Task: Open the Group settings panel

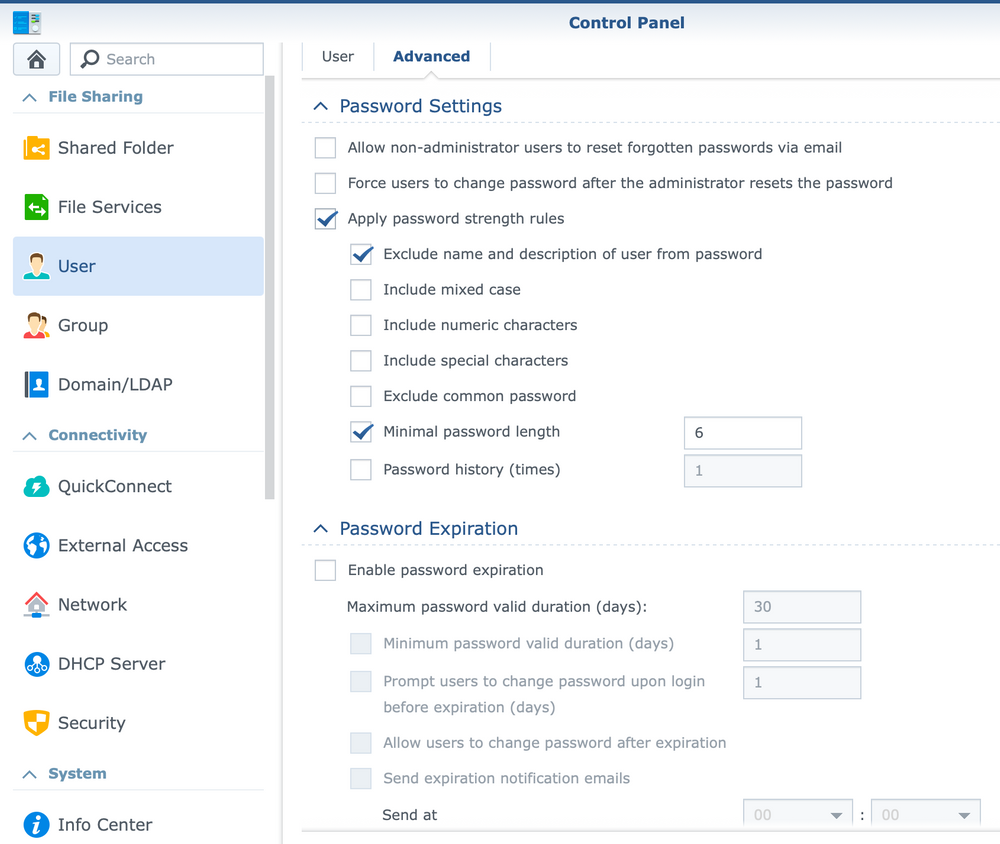Action: point(83,325)
